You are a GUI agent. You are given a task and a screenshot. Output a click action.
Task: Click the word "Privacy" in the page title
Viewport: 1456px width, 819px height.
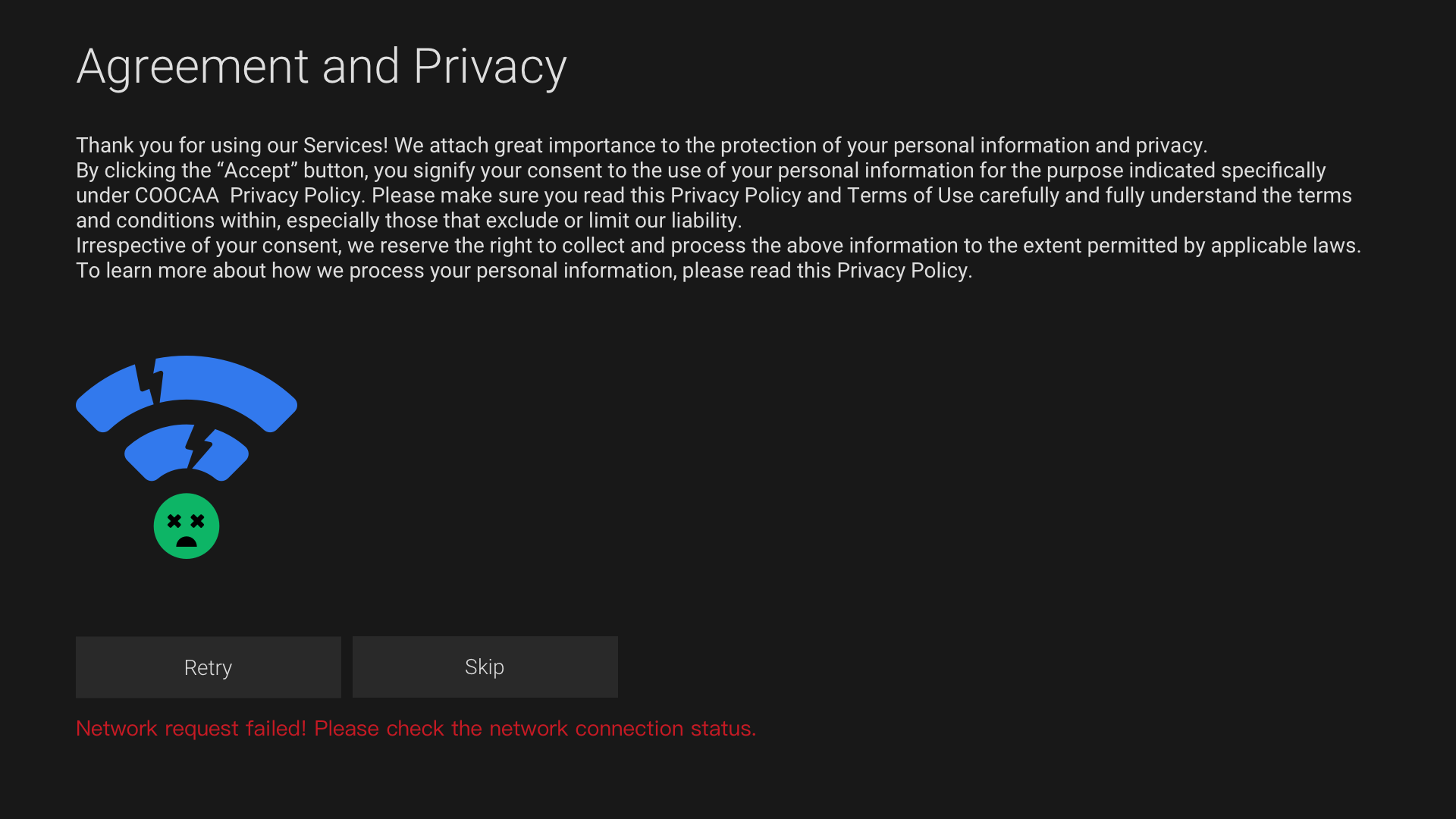(490, 67)
